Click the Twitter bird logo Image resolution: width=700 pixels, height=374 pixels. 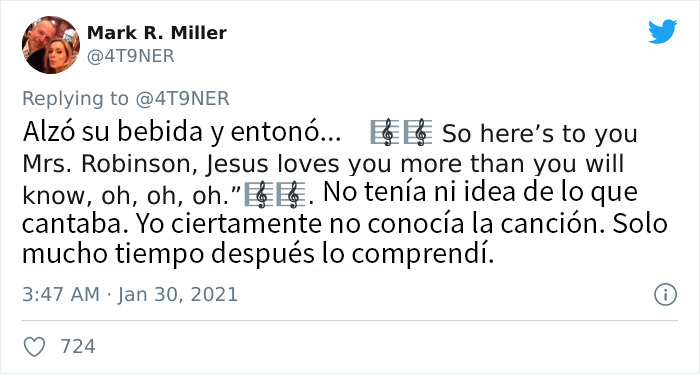coord(662,32)
